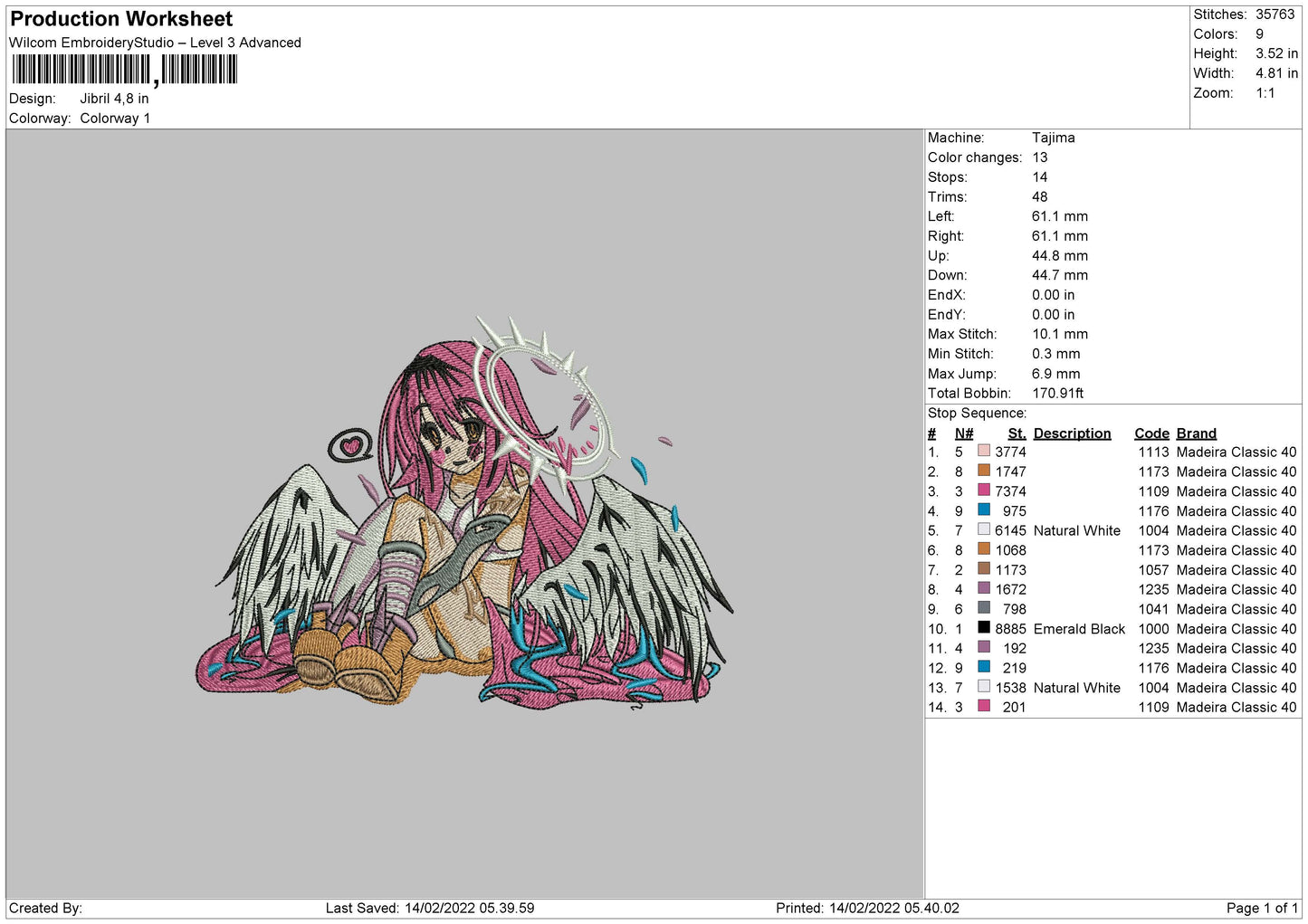Click the Production Worksheet title
1308x924 pixels.
tap(121, 19)
